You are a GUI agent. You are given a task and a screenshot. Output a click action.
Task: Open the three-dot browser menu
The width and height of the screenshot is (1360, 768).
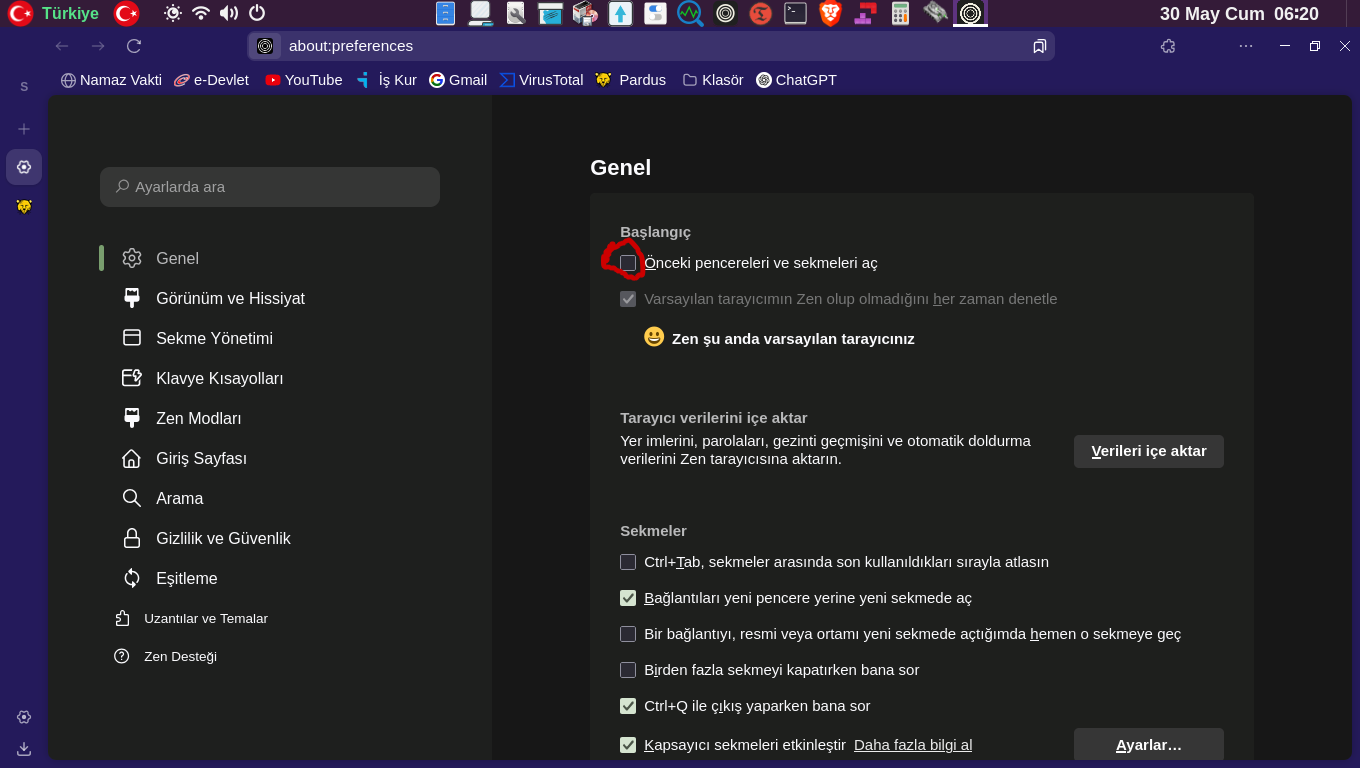click(x=1245, y=46)
